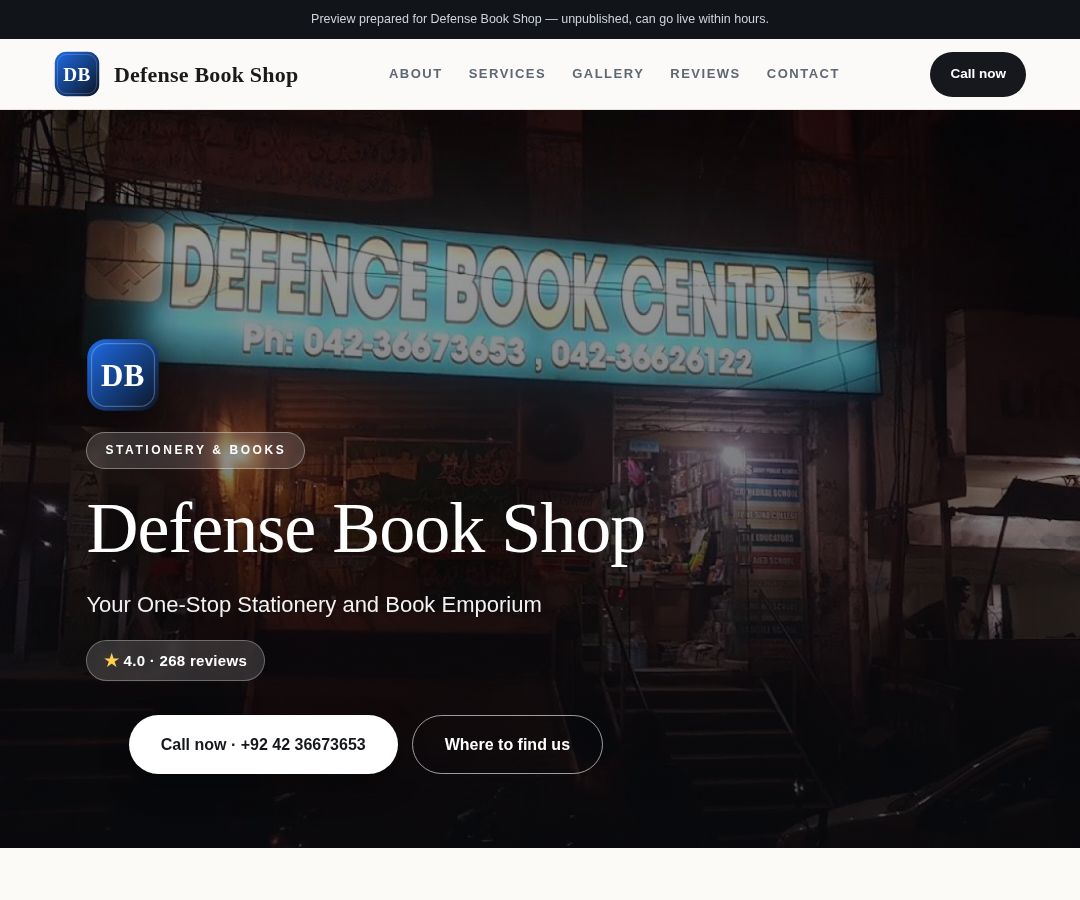The width and height of the screenshot is (1080, 900).
Task: Click the Stationery & Books category tag
Action: click(195, 450)
